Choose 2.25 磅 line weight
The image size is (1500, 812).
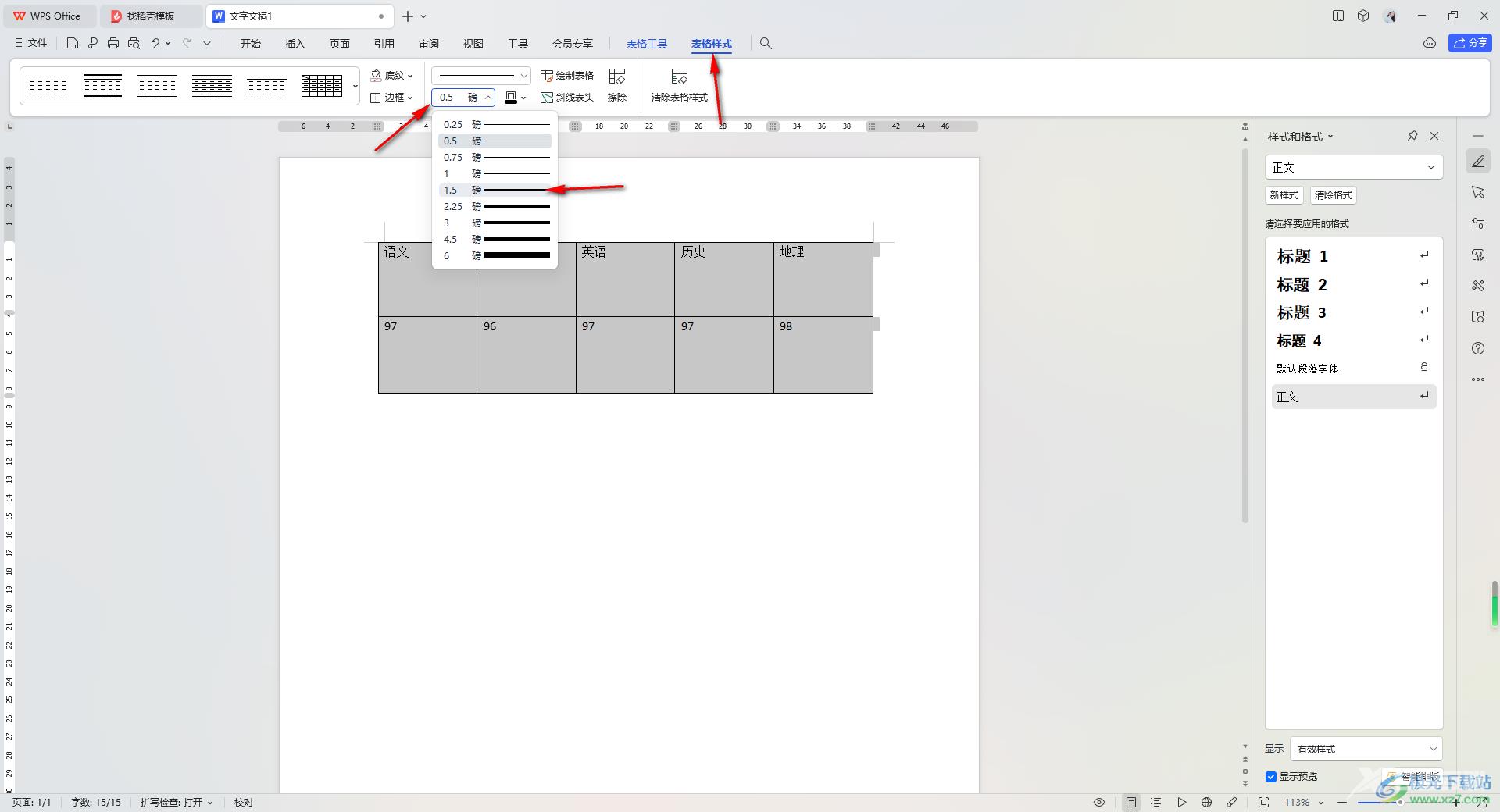tap(495, 207)
